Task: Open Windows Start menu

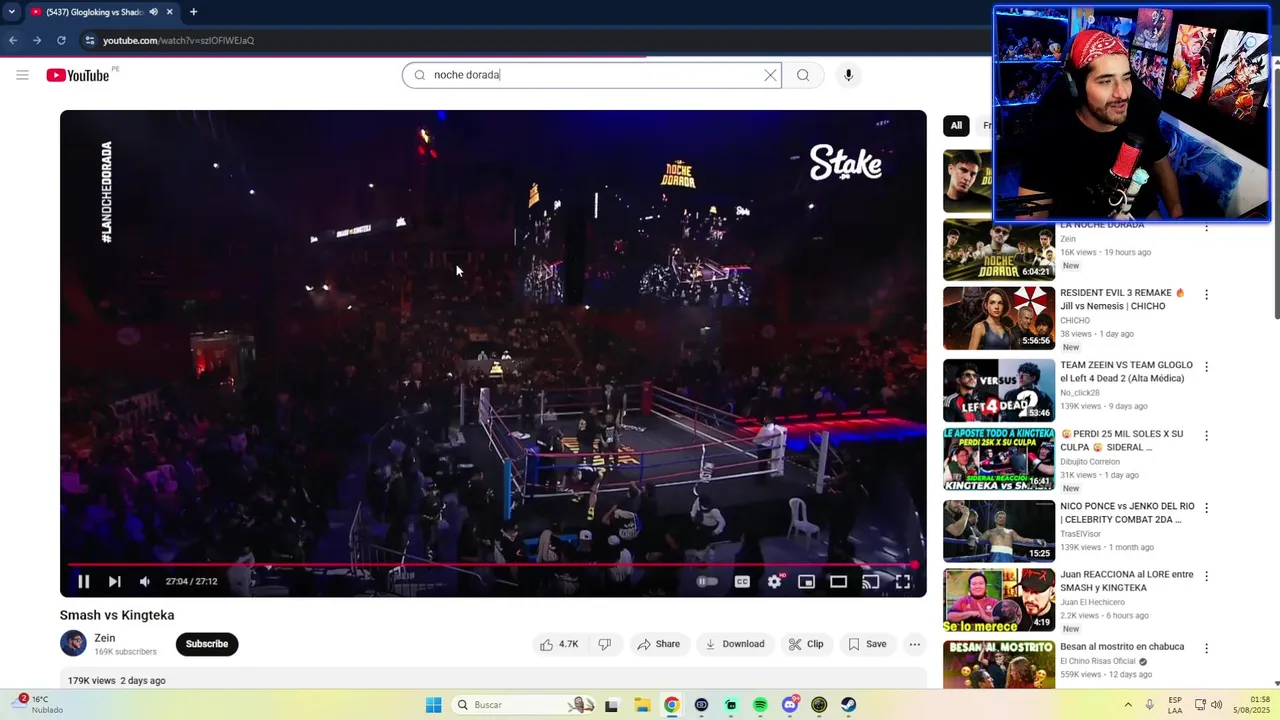Action: (433, 705)
